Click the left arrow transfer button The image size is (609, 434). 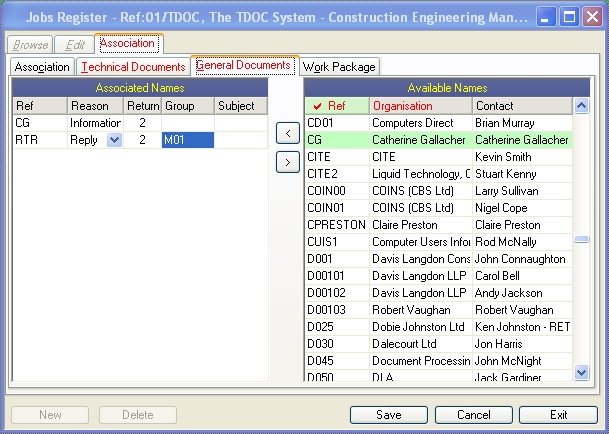point(288,133)
